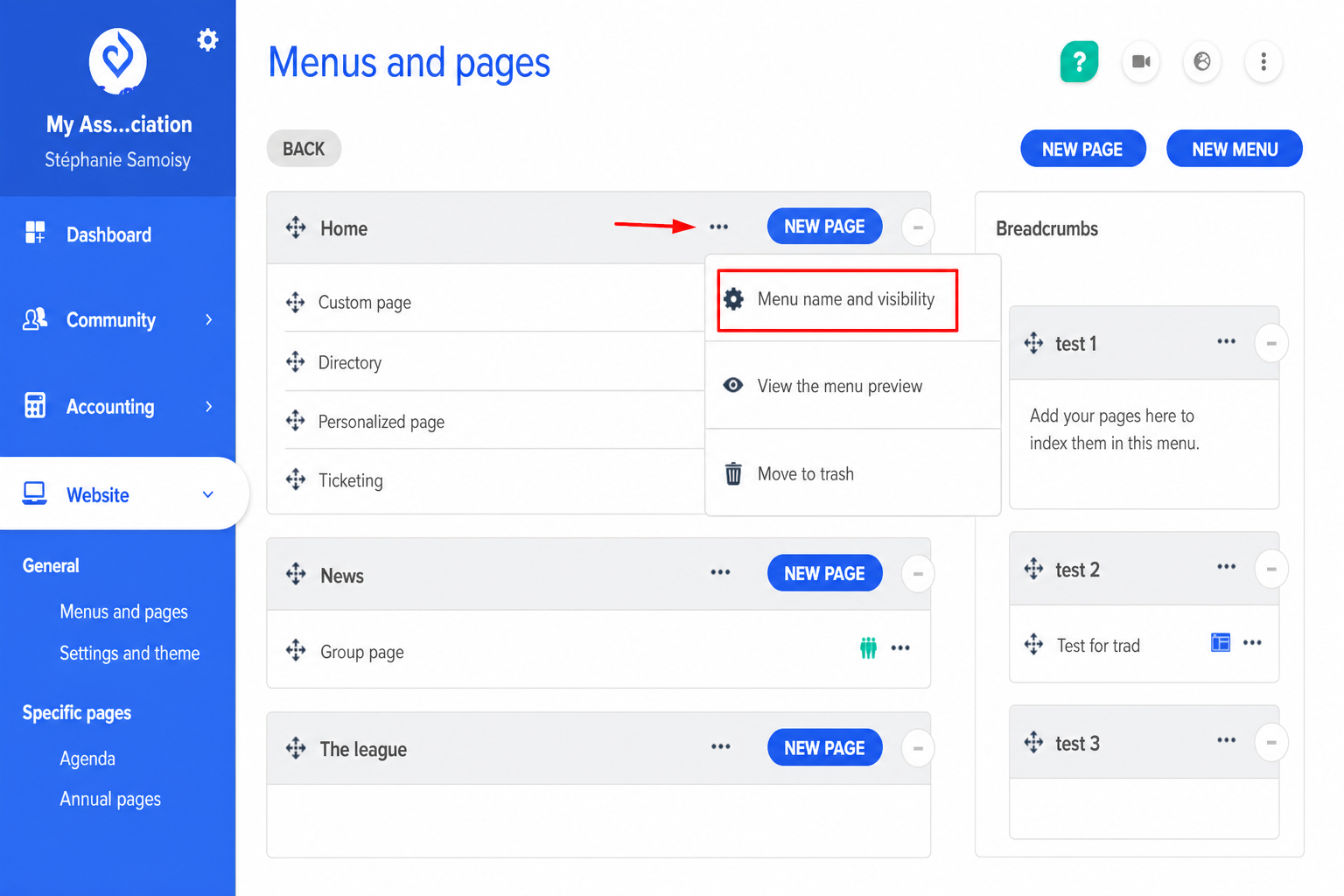Screen dimensions: 1344x896
Task: Click the move handle of test 3
Action: click(x=1033, y=743)
